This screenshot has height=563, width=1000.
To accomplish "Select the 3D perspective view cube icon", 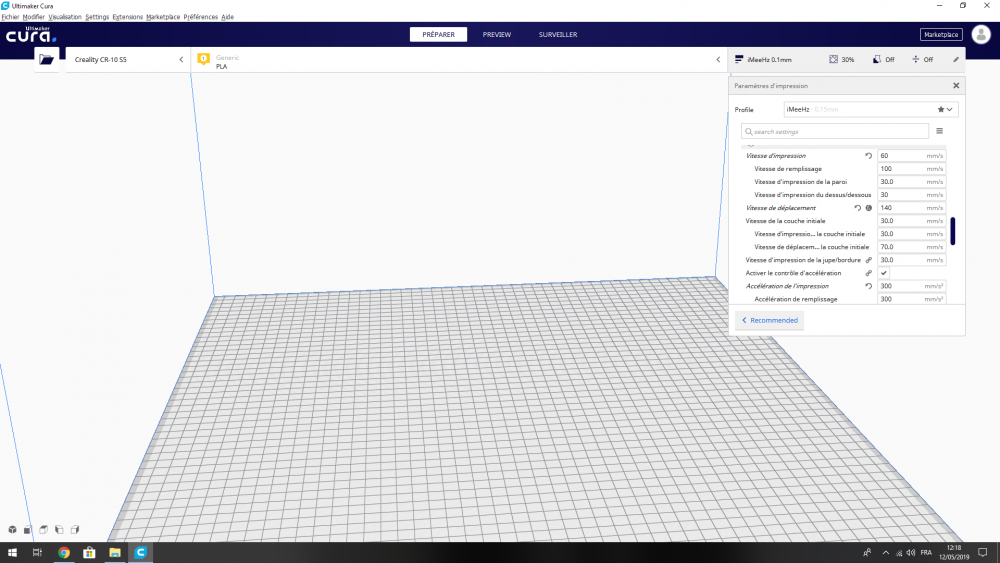I will pos(12,529).
